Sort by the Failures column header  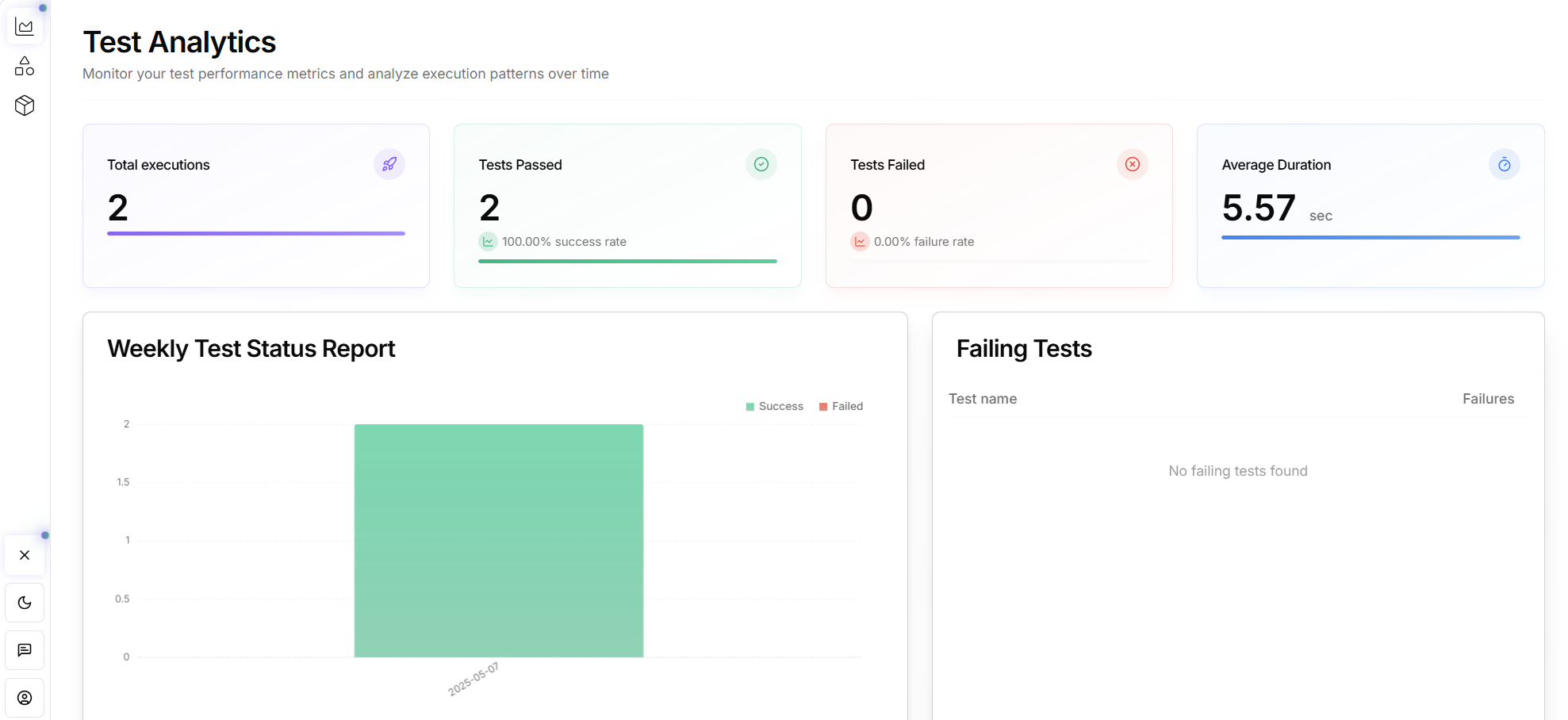click(x=1488, y=399)
